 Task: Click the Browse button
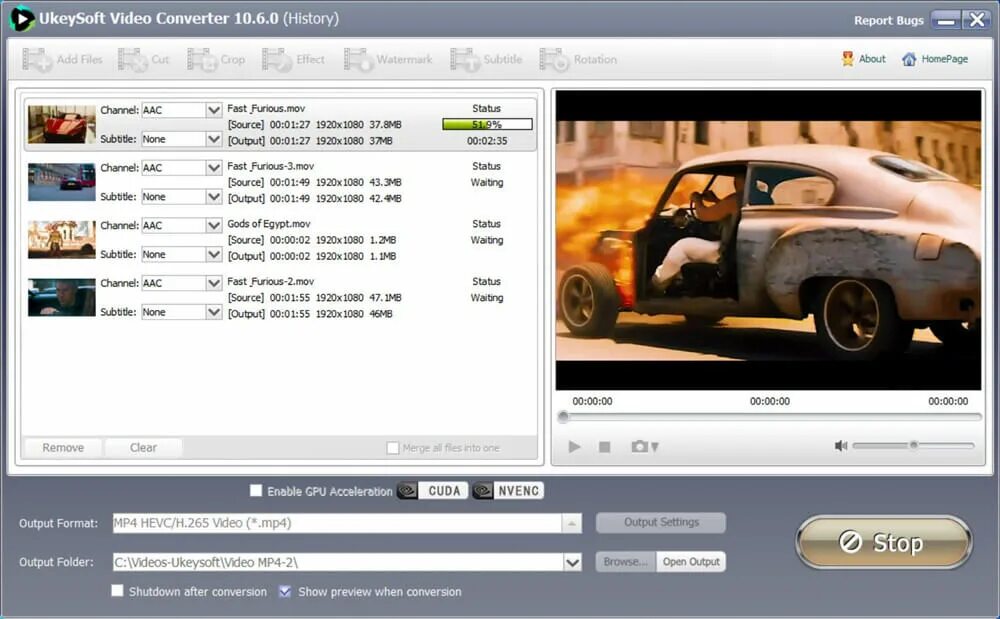625,562
